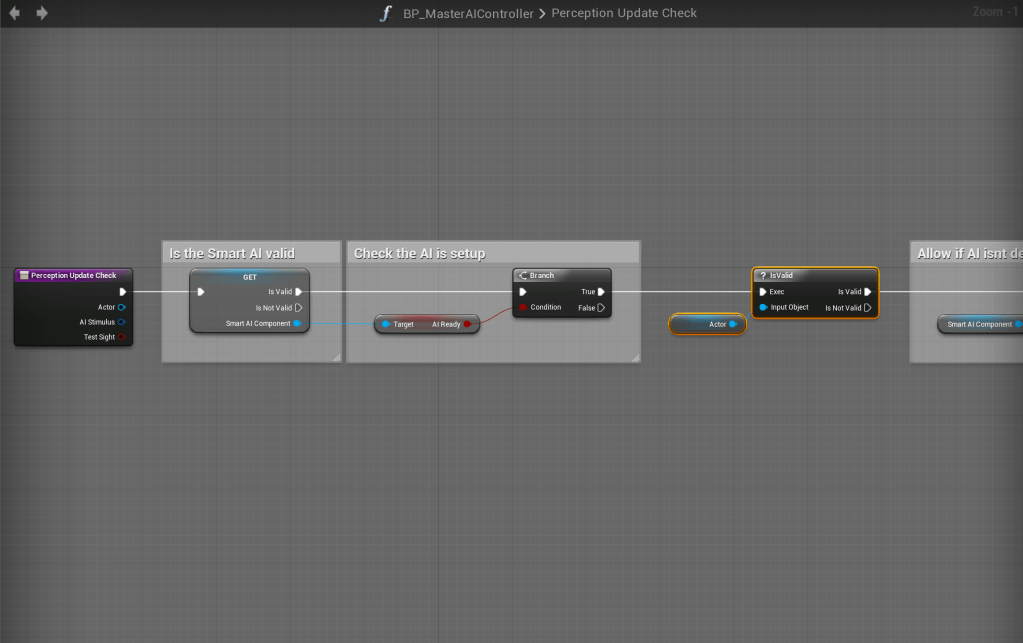
Task: Click the Branch False output pin
Action: [x=602, y=308]
